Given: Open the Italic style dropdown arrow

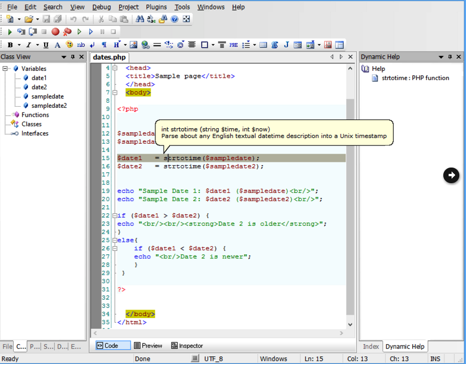Looking at the screenshot, I should 37,45.
